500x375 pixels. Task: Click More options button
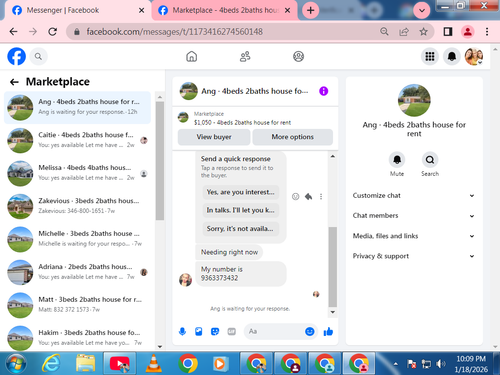click(293, 137)
